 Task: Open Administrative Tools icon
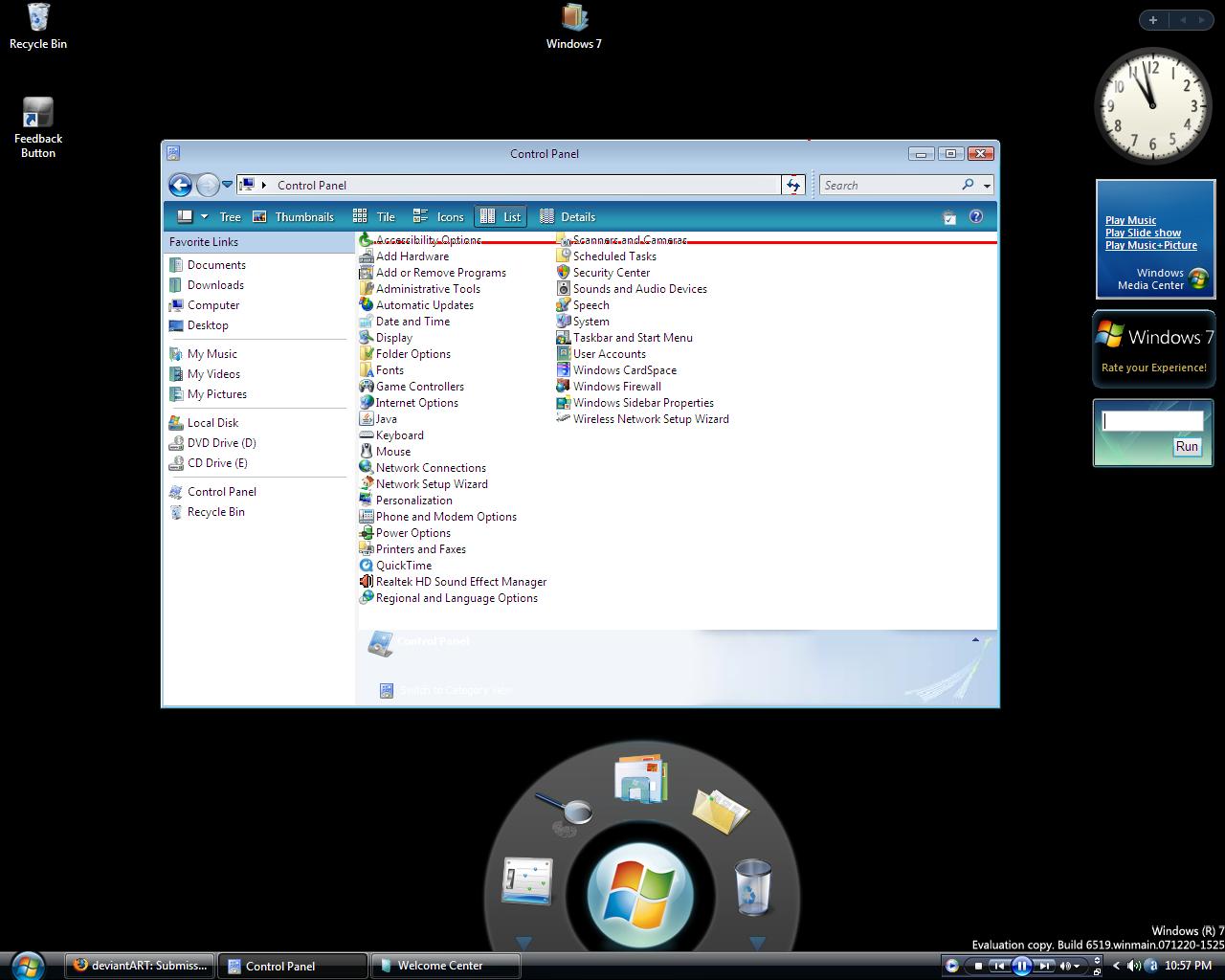367,289
